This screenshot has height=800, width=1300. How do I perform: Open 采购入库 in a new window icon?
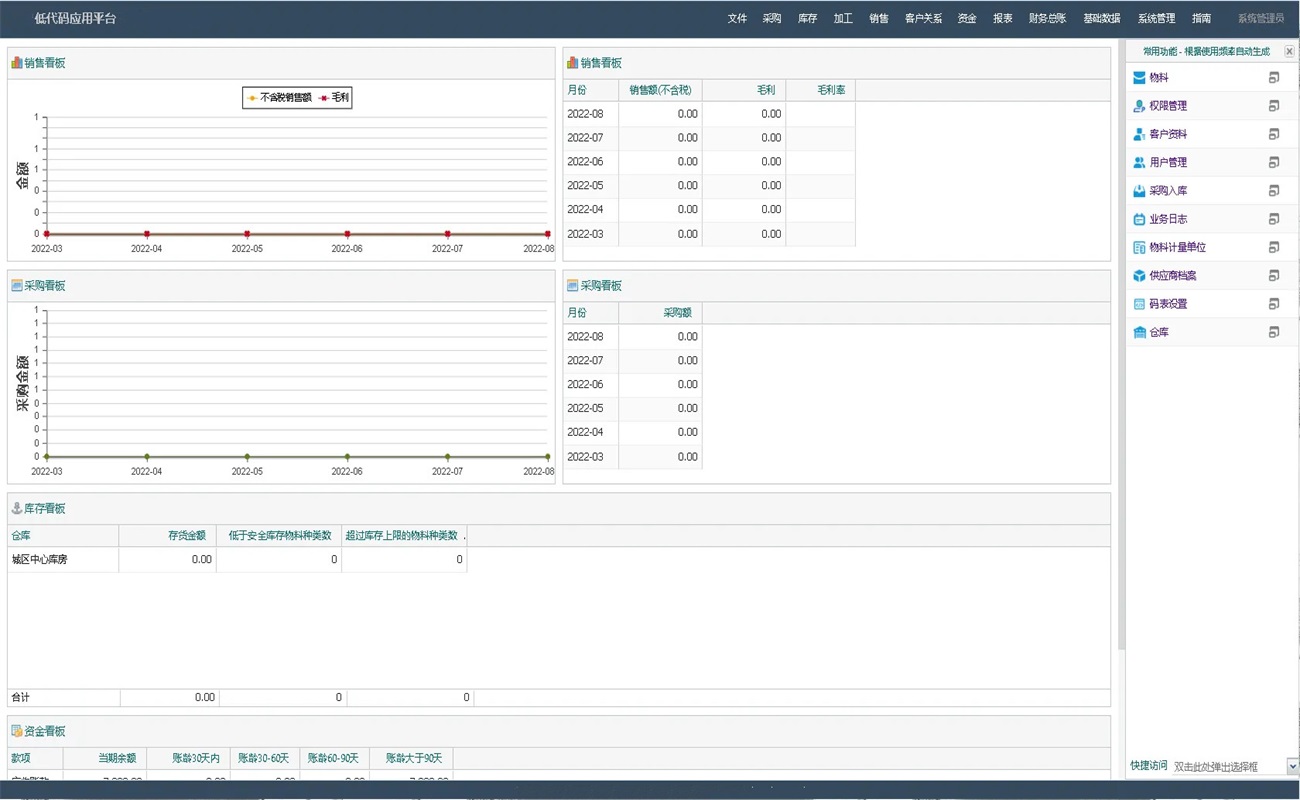(1273, 191)
